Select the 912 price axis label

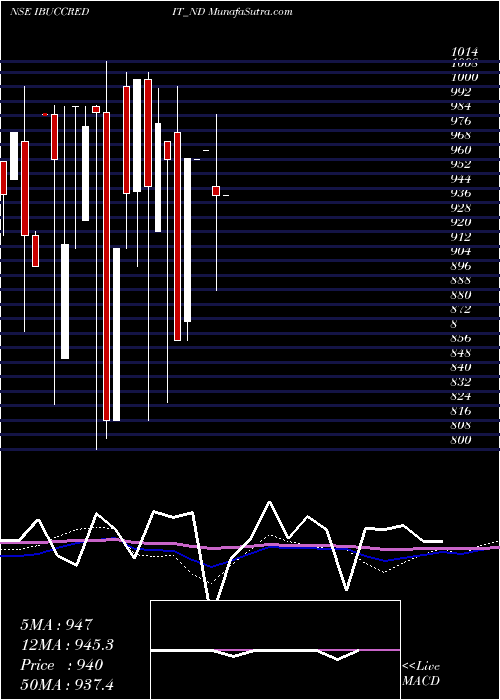[x=461, y=237]
